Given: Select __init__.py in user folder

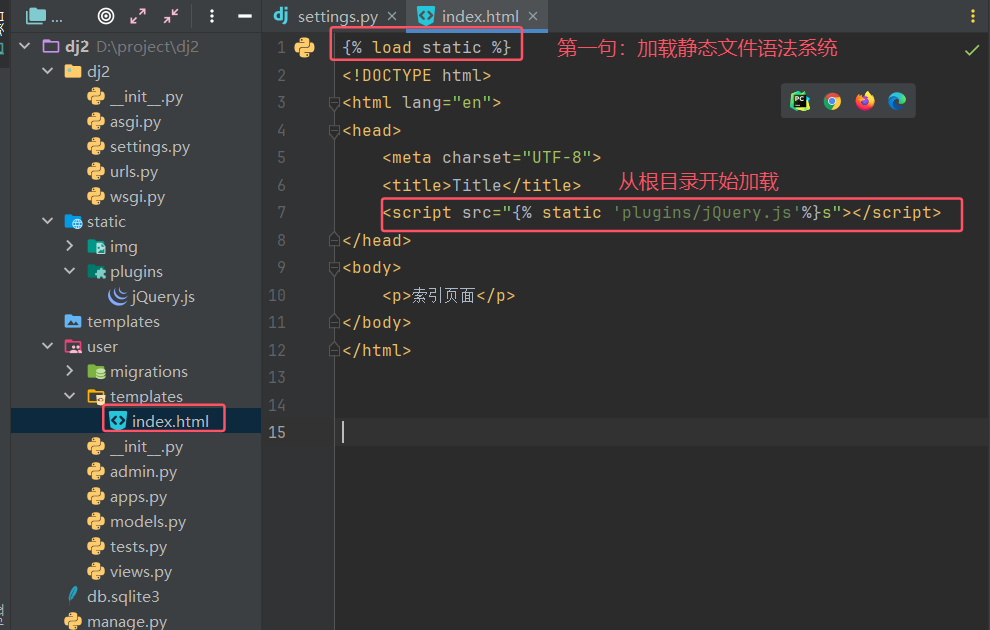Looking at the screenshot, I should 146,446.
